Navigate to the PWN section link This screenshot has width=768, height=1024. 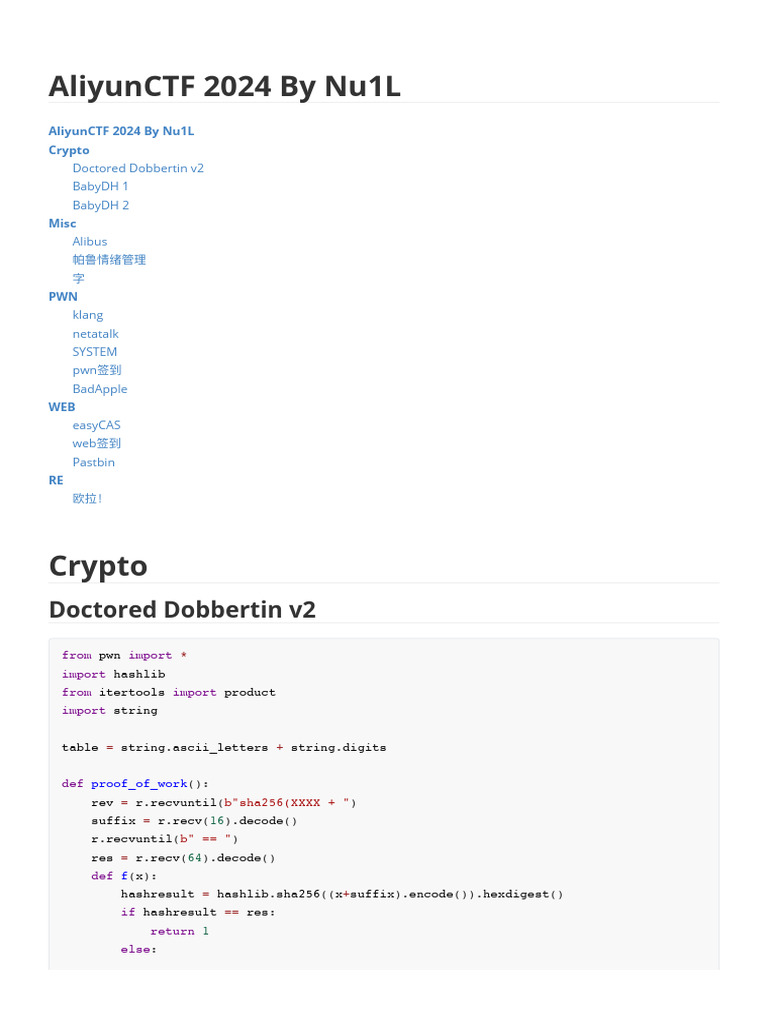click(x=63, y=296)
